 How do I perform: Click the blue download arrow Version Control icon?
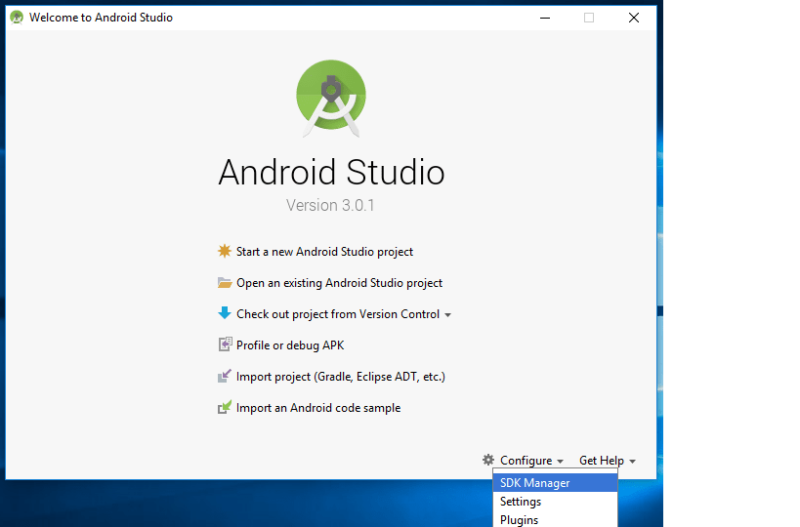point(224,313)
